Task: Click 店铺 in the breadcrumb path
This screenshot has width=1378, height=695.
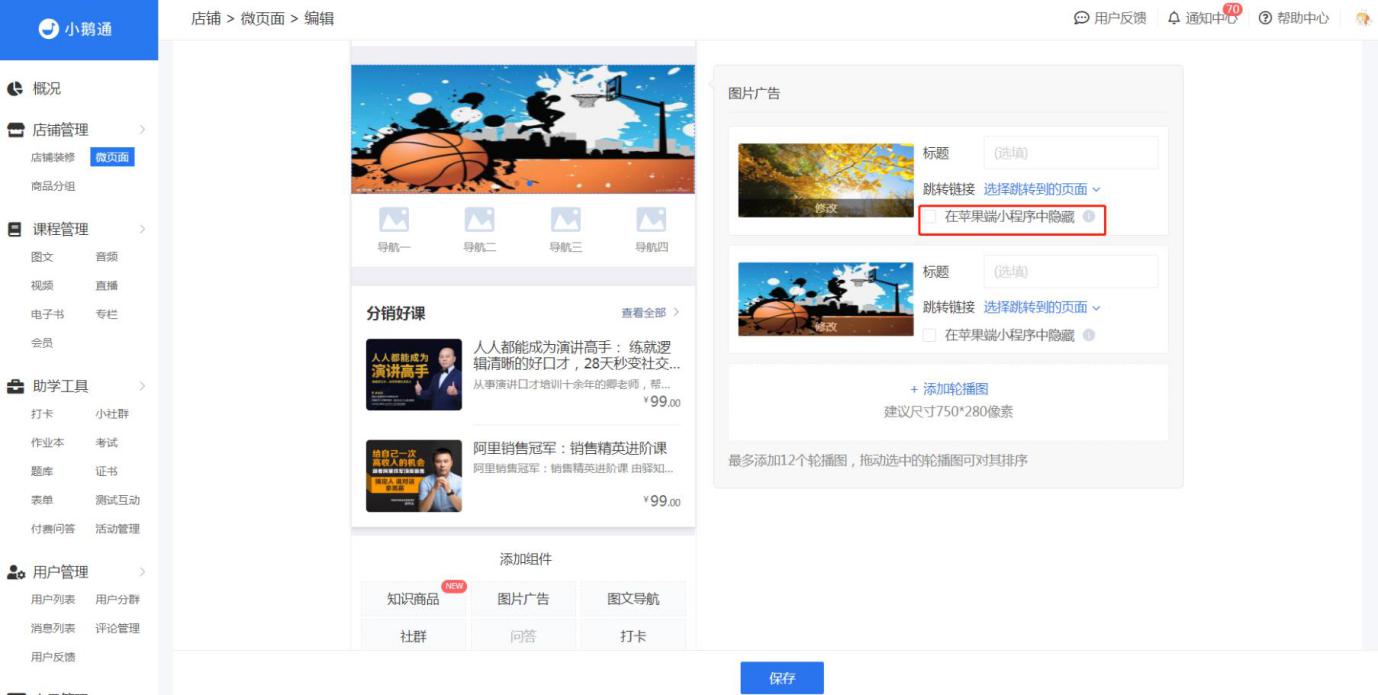Action: [206, 18]
